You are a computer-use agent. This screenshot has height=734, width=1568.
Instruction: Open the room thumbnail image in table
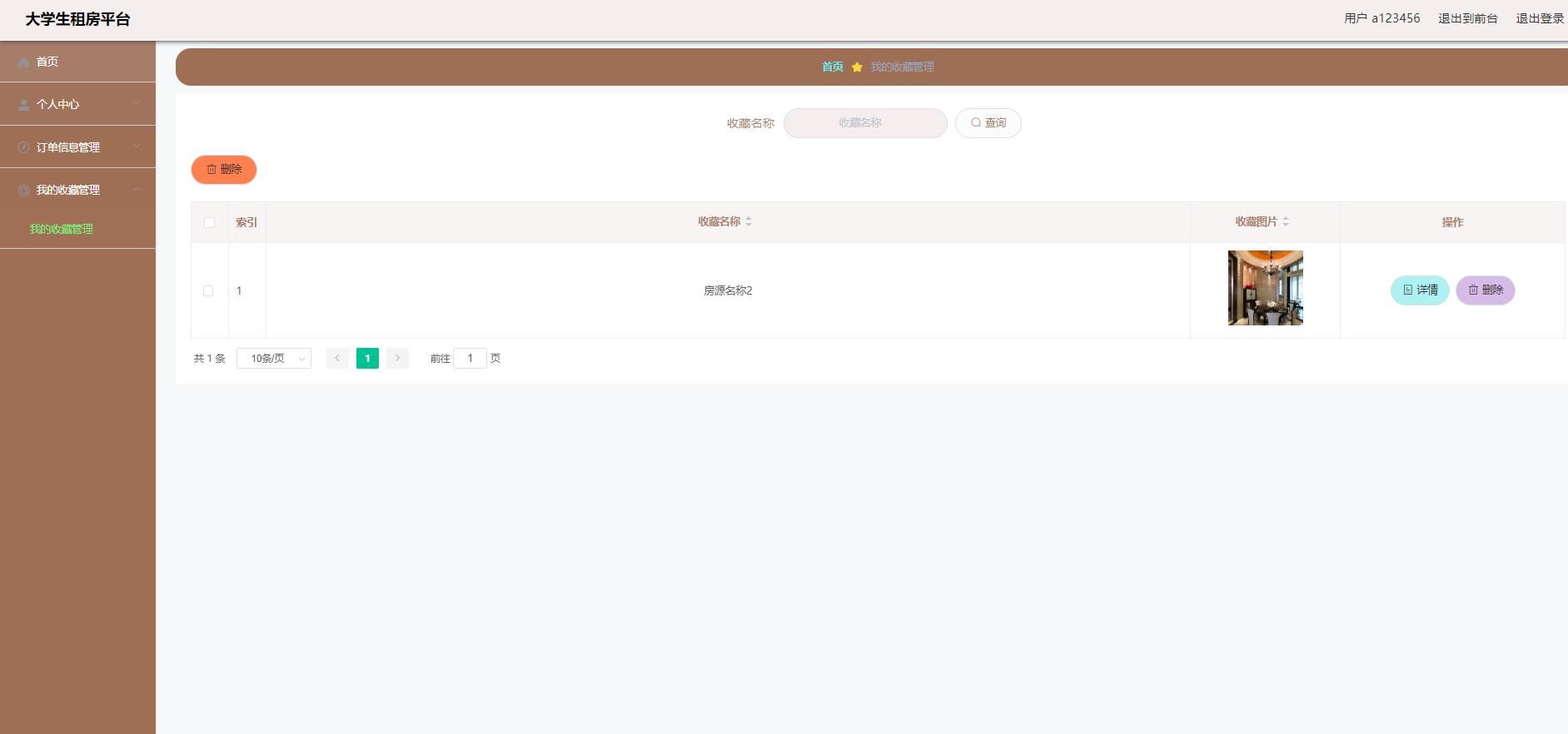coord(1265,288)
